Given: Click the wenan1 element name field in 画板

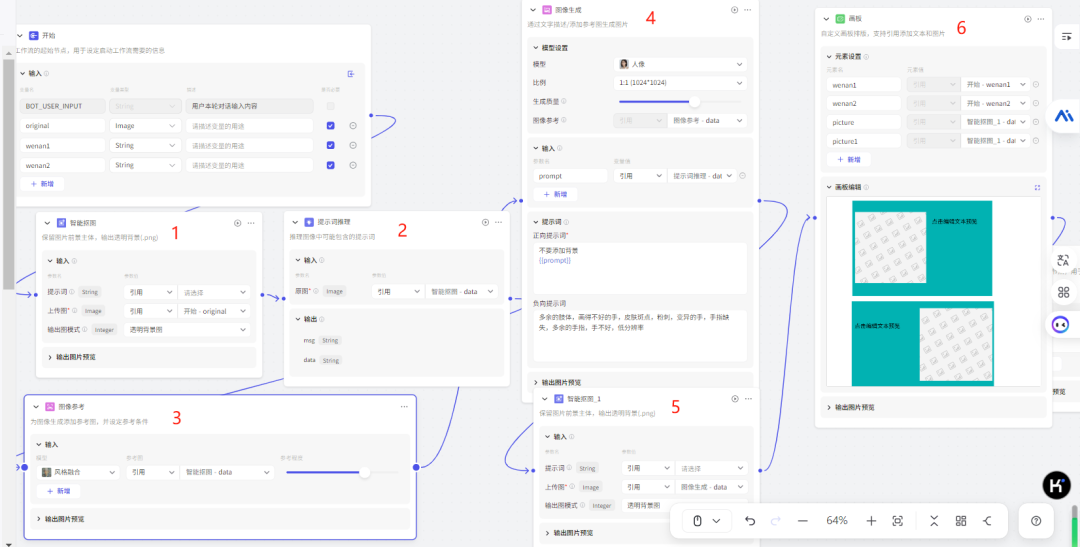Looking at the screenshot, I should [x=864, y=84].
